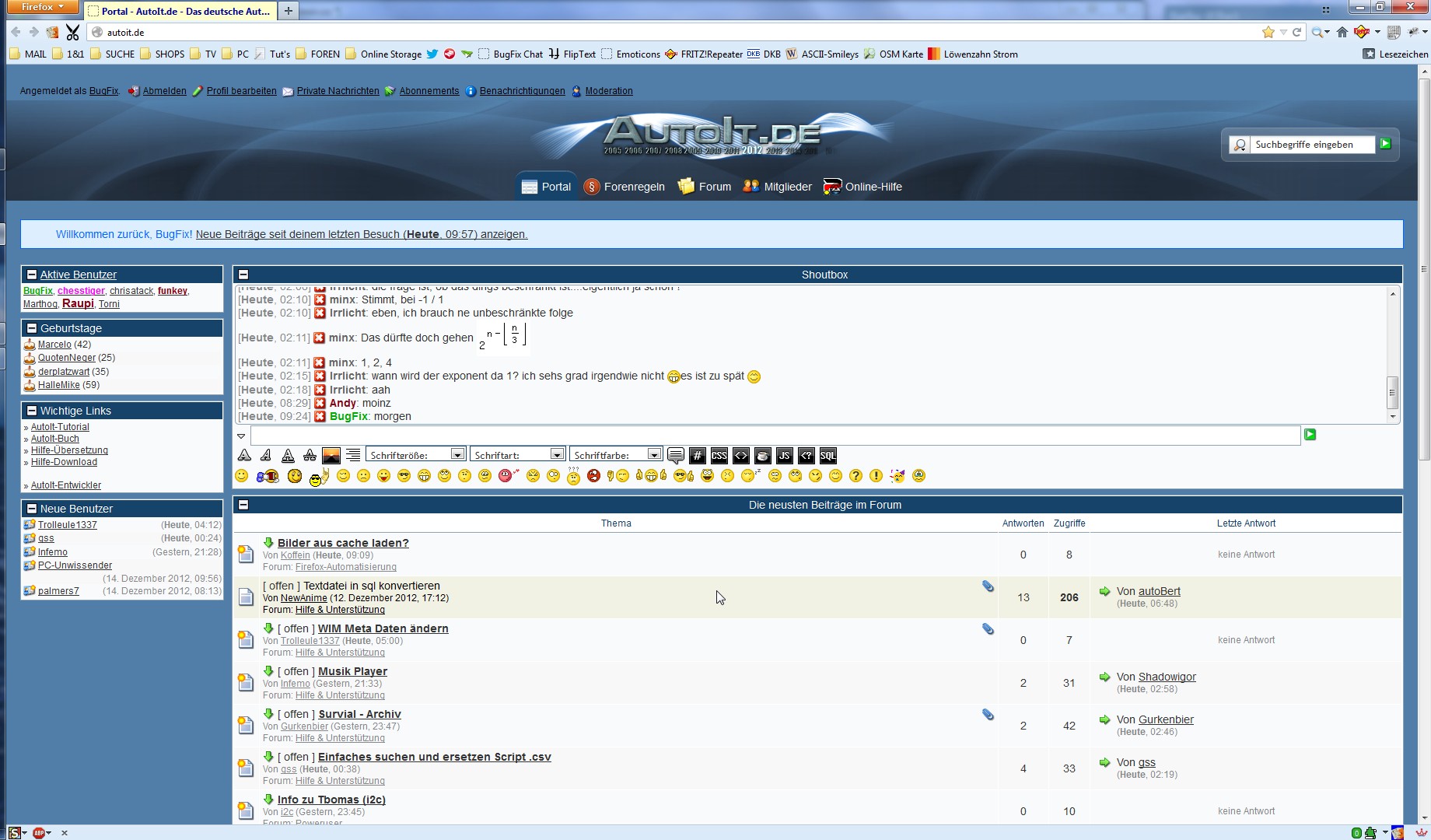Click the Twitter bookmark icon

tap(432, 54)
